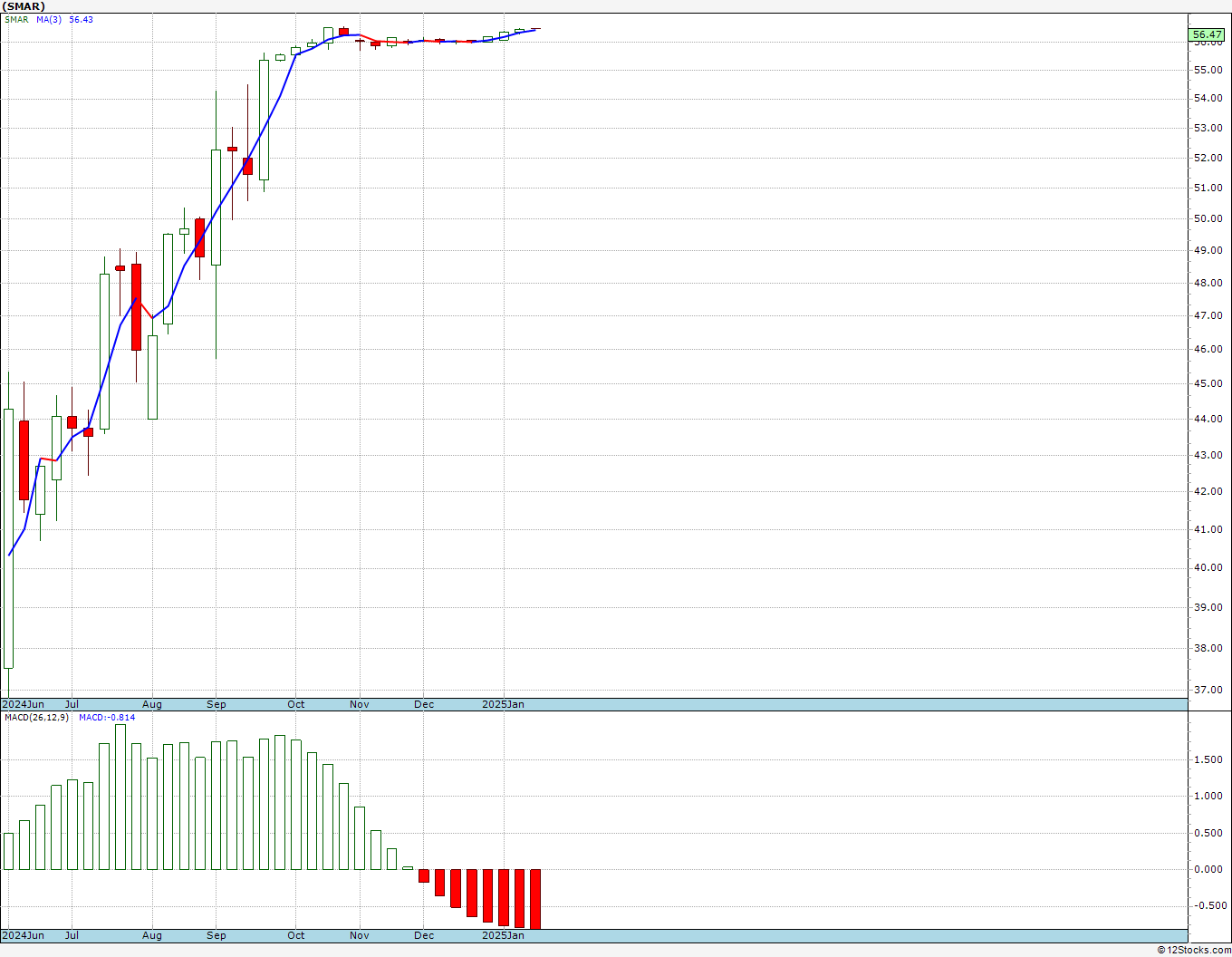The width and height of the screenshot is (1232, 957).
Task: Click the SMAR series label beside MA(3)
Action: (16, 19)
